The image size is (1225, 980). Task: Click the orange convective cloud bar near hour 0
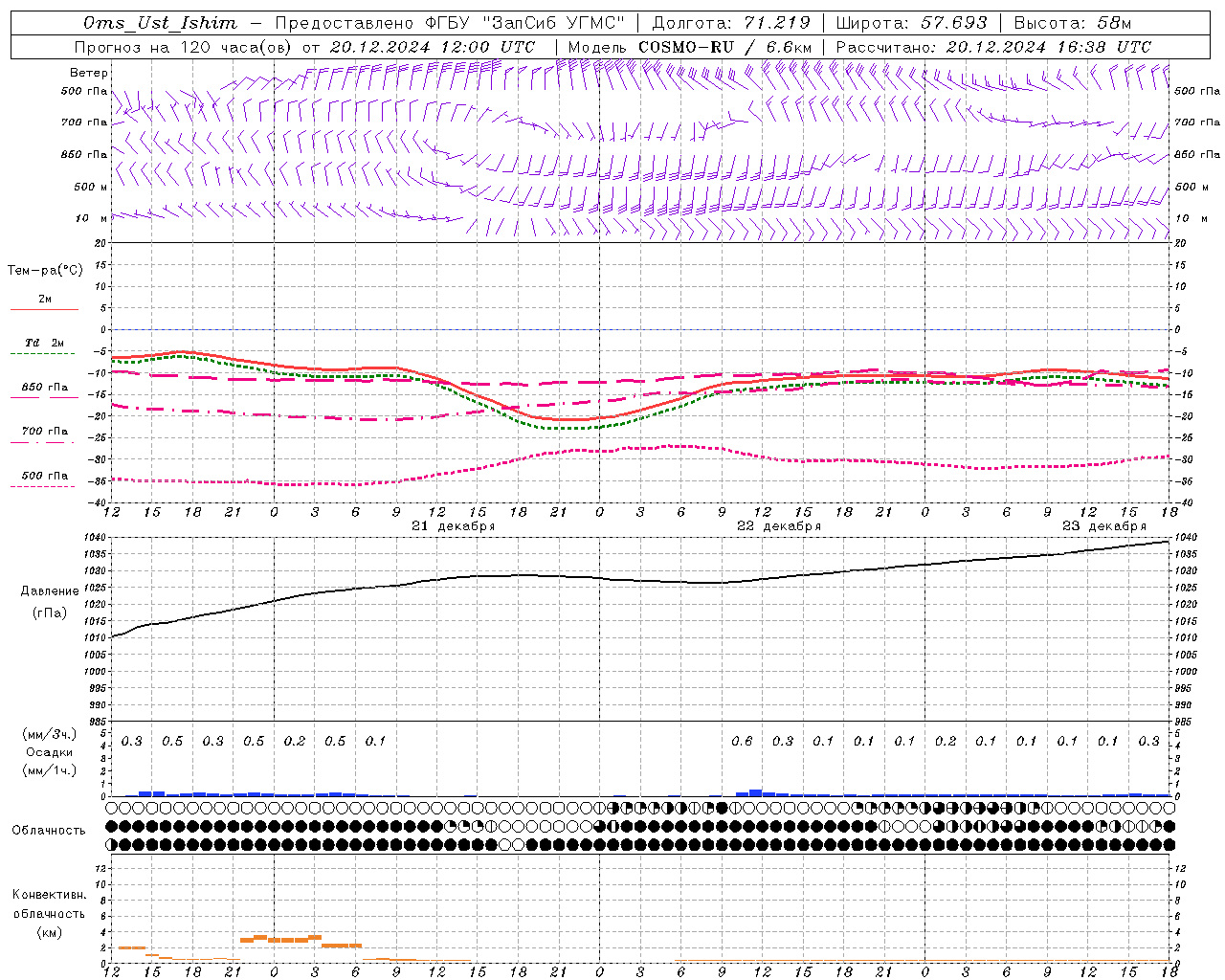(x=274, y=940)
